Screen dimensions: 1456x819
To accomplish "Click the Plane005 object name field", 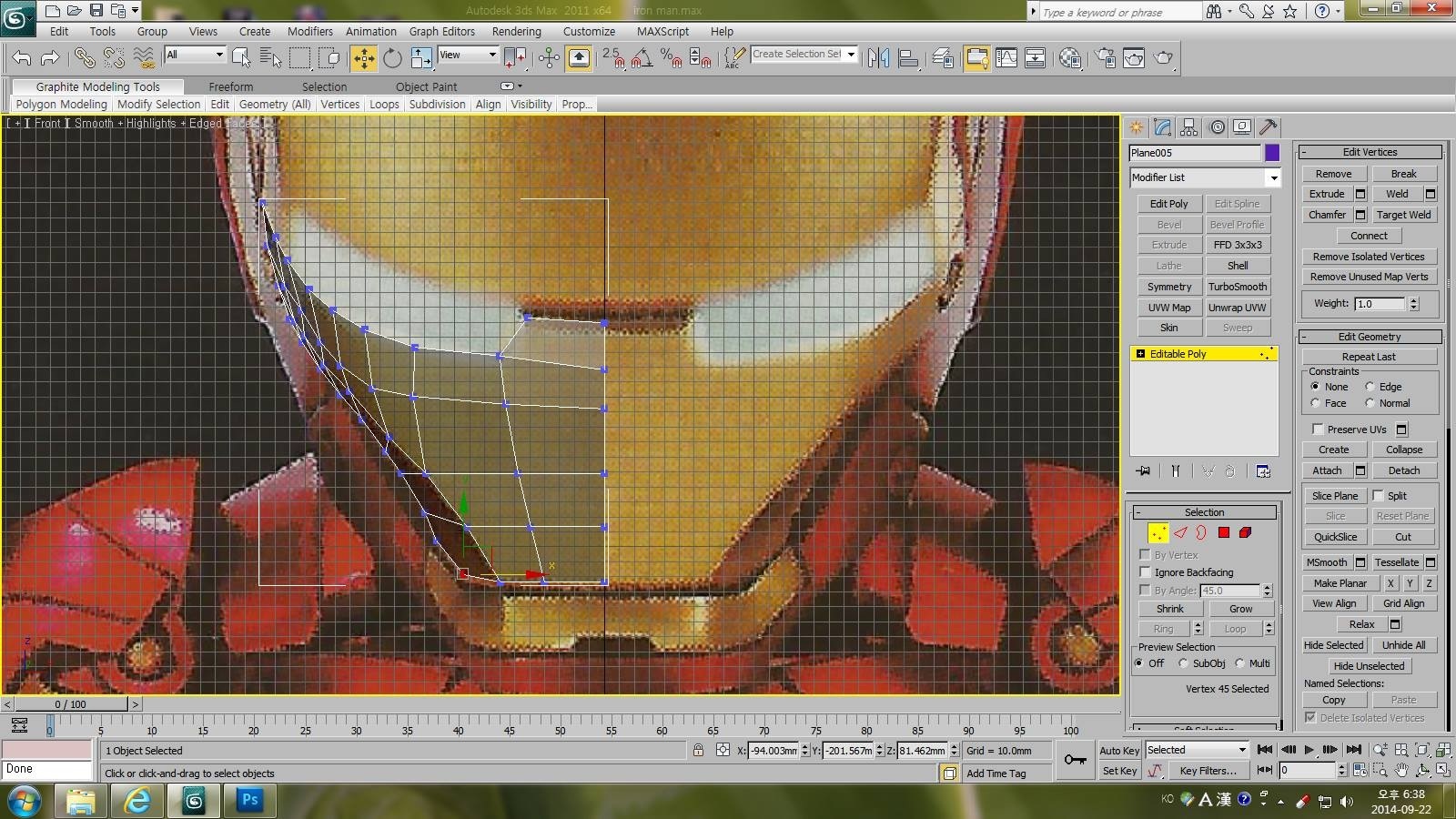I will 1195,153.
